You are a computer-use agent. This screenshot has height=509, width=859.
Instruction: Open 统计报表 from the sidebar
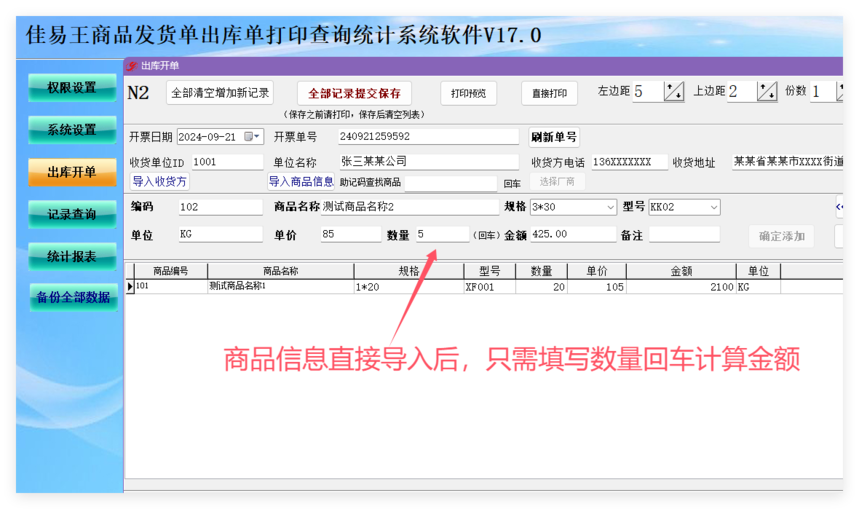click(72, 256)
